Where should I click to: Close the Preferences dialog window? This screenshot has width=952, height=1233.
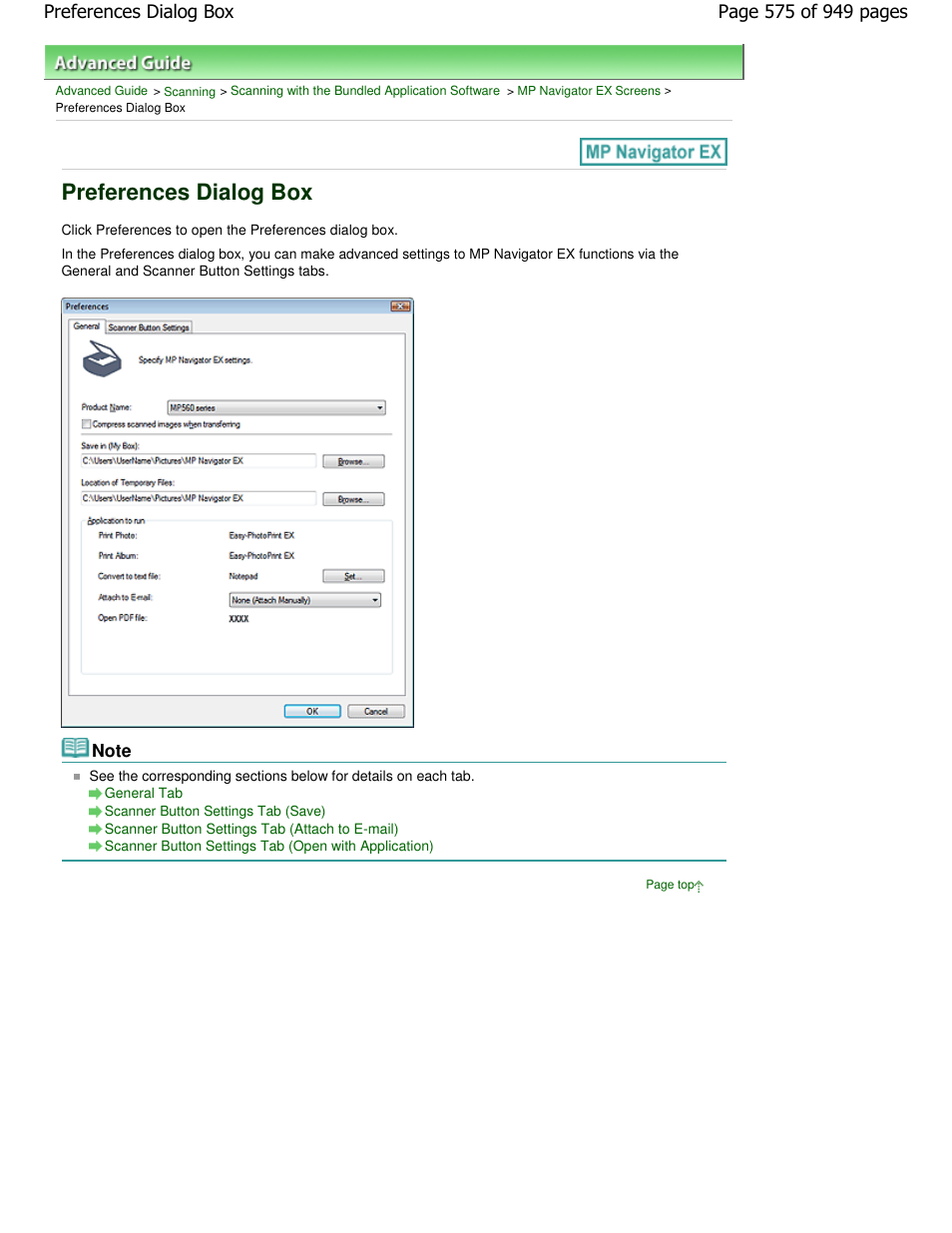pos(400,307)
